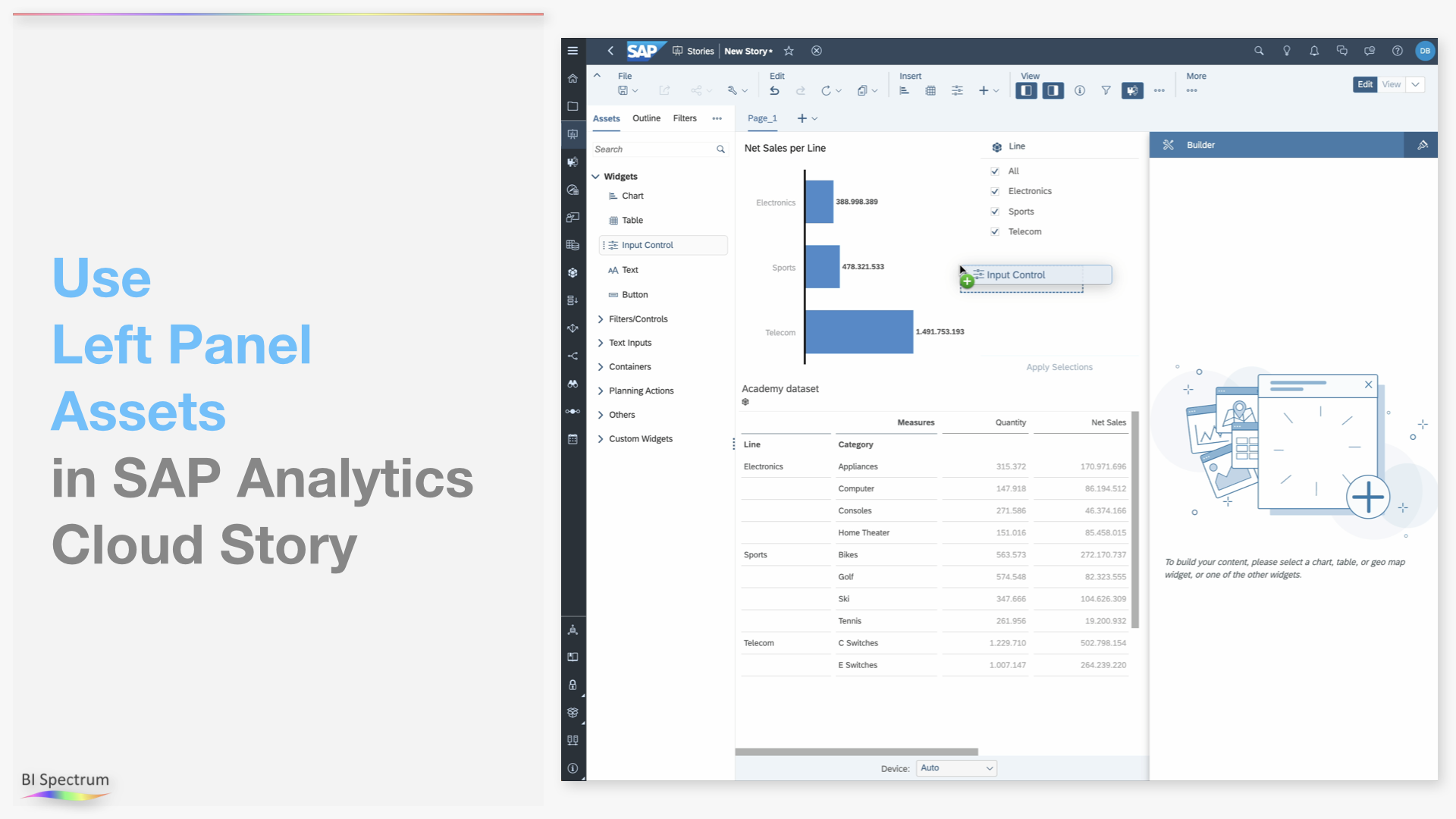
Task: Click Apply Selections link
Action: tap(1059, 367)
